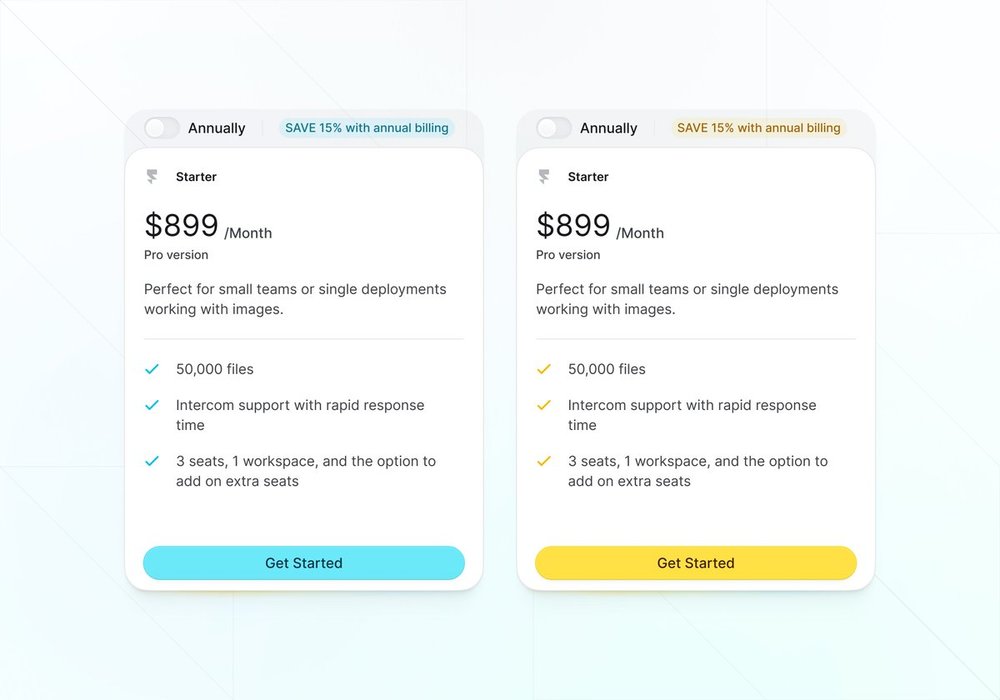1000x700 pixels.
Task: Click the Starter logo icon in the cyan-themed card
Action: click(x=152, y=177)
